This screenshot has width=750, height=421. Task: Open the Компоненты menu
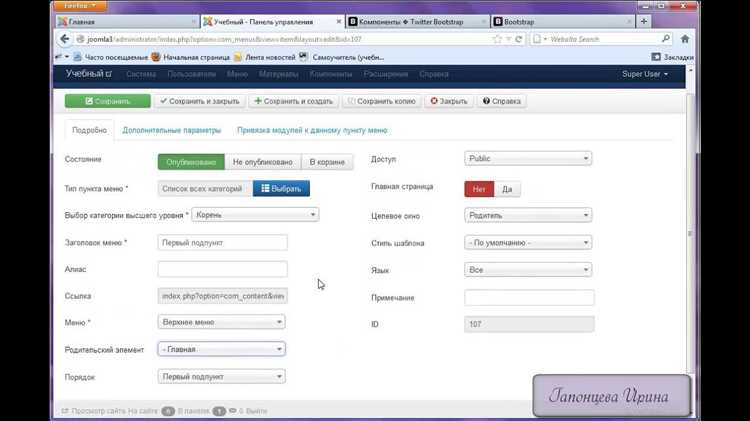point(331,74)
